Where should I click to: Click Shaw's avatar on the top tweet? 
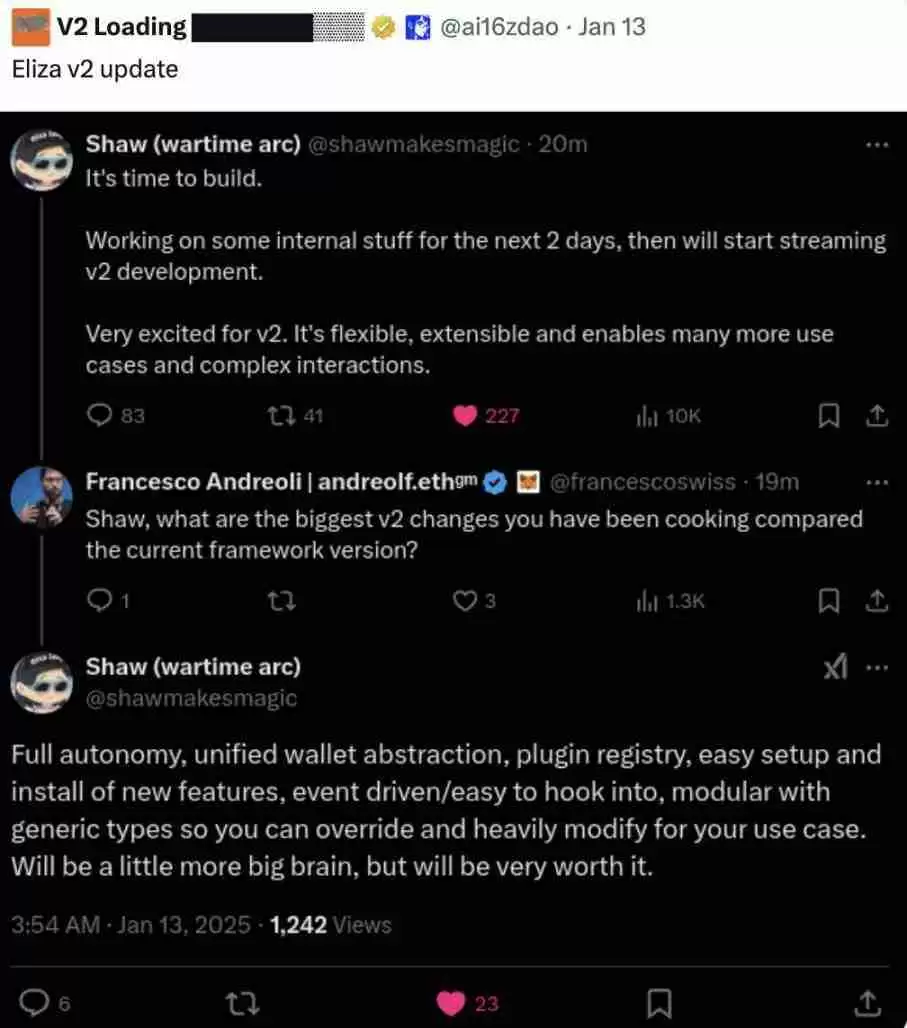tap(41, 158)
